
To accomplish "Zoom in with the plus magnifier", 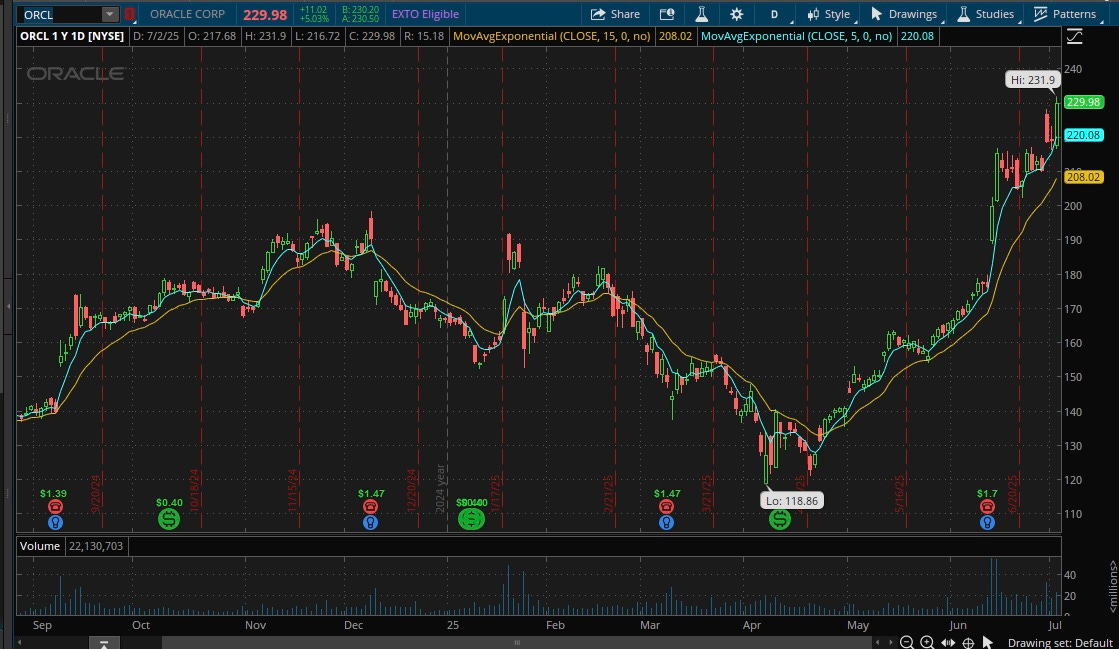I will pyautogui.click(x=927, y=643).
